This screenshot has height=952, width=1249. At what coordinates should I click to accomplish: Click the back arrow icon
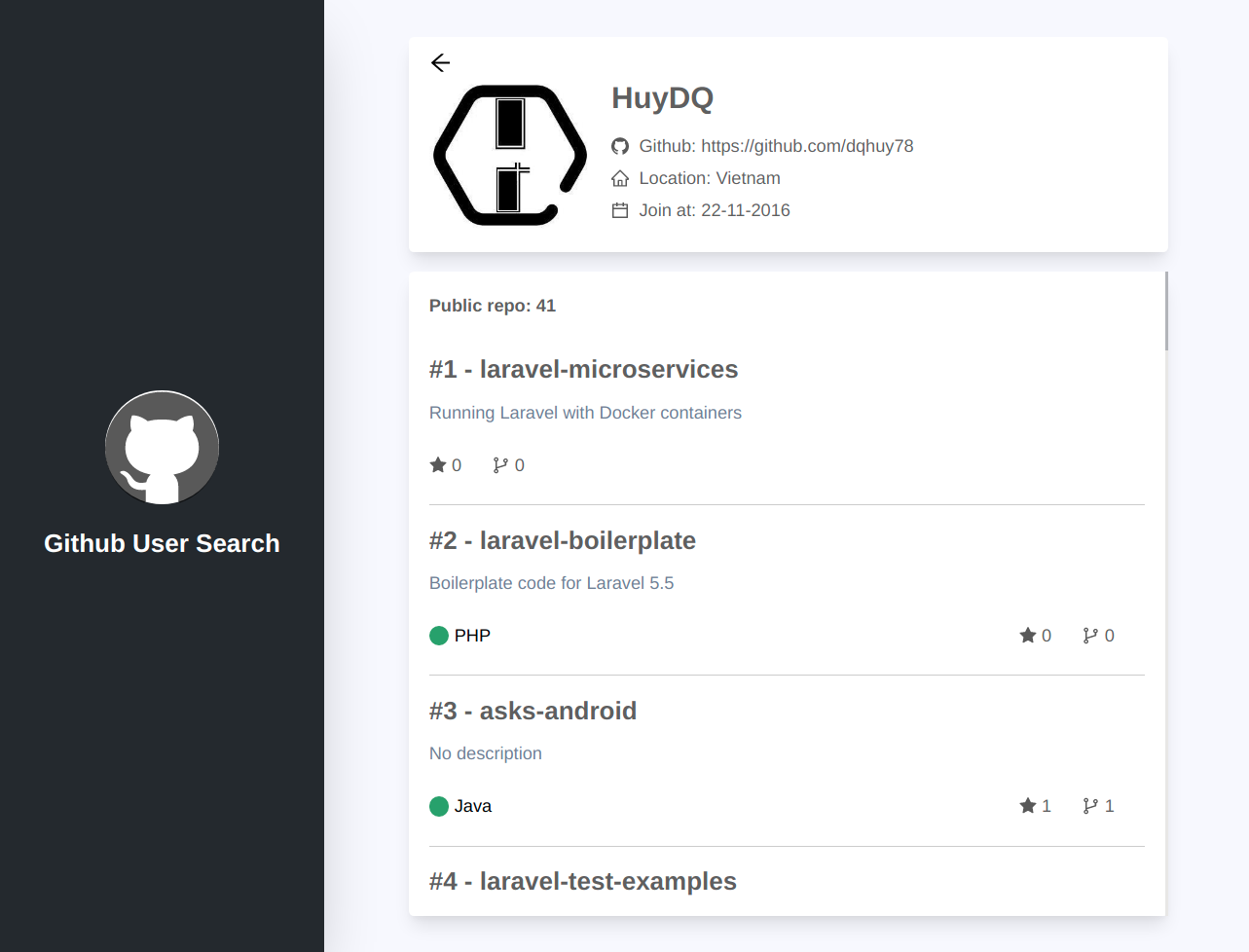(440, 63)
